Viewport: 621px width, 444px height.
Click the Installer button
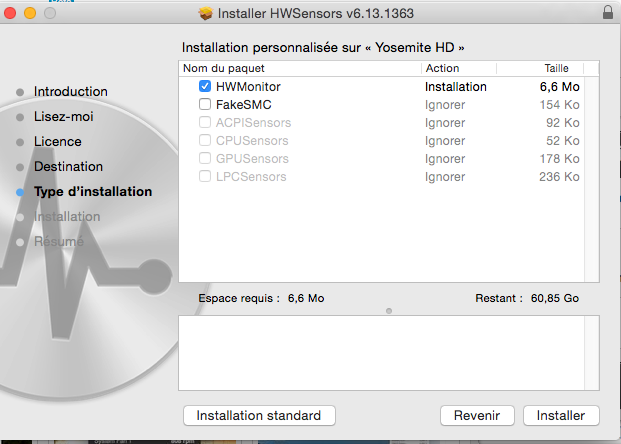561,415
